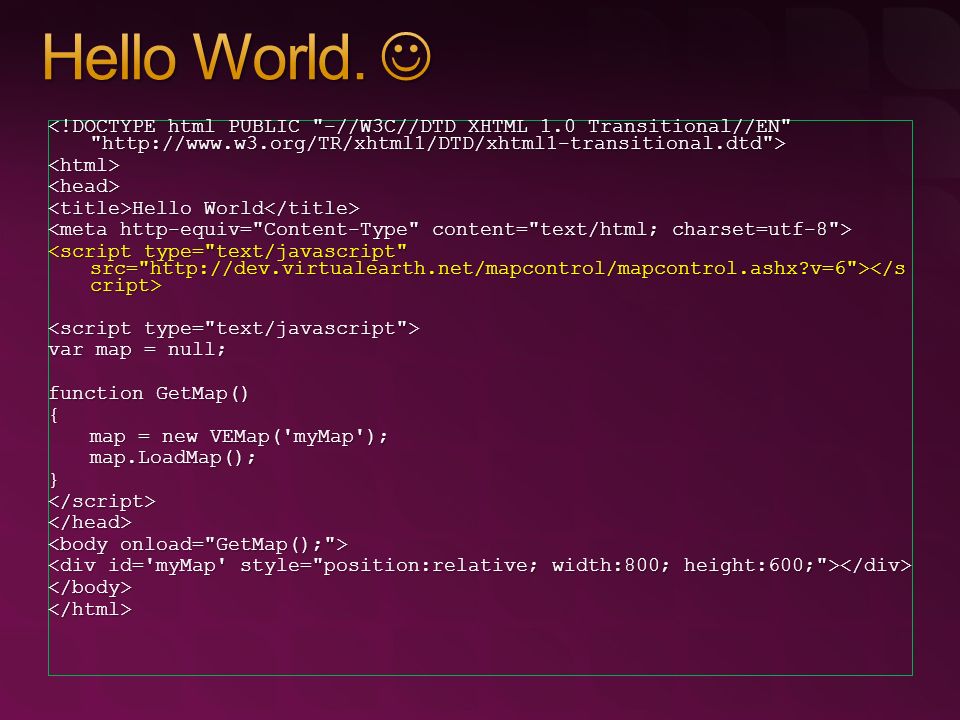Click the closing </body> tag line
Image resolution: width=960 pixels, height=720 pixels.
point(90,588)
